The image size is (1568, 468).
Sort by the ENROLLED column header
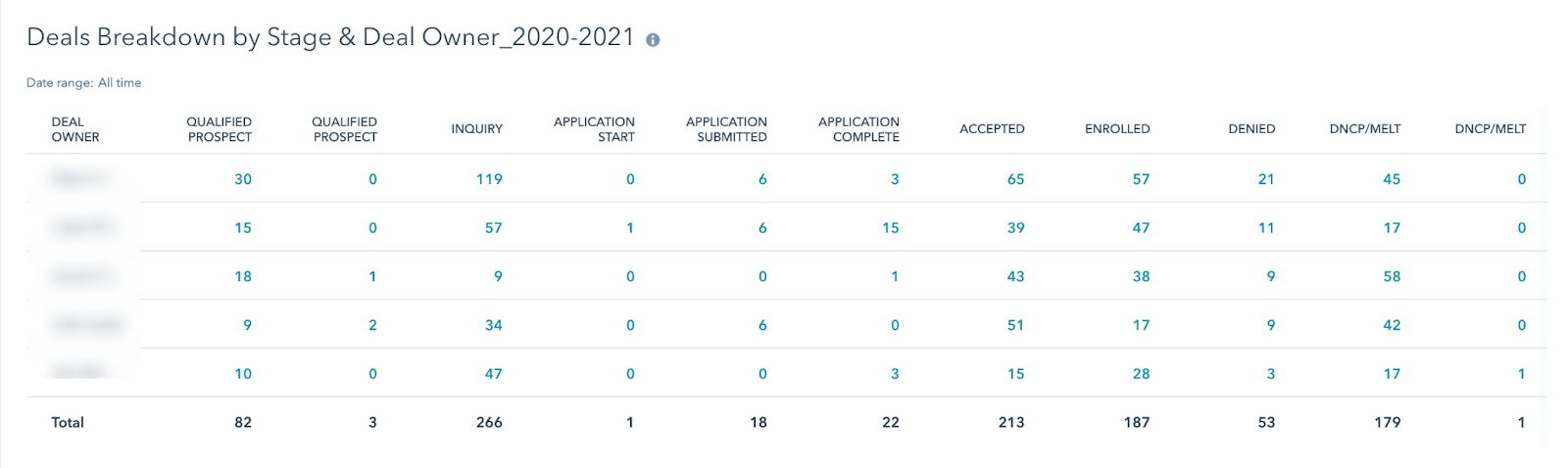1117,129
